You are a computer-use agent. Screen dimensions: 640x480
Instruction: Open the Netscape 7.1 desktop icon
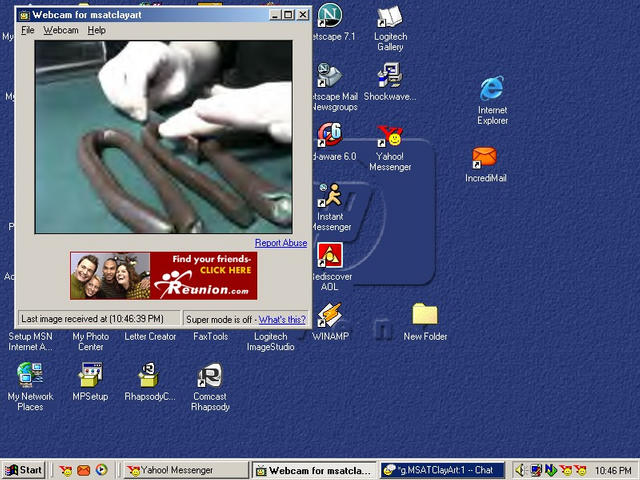(330, 16)
